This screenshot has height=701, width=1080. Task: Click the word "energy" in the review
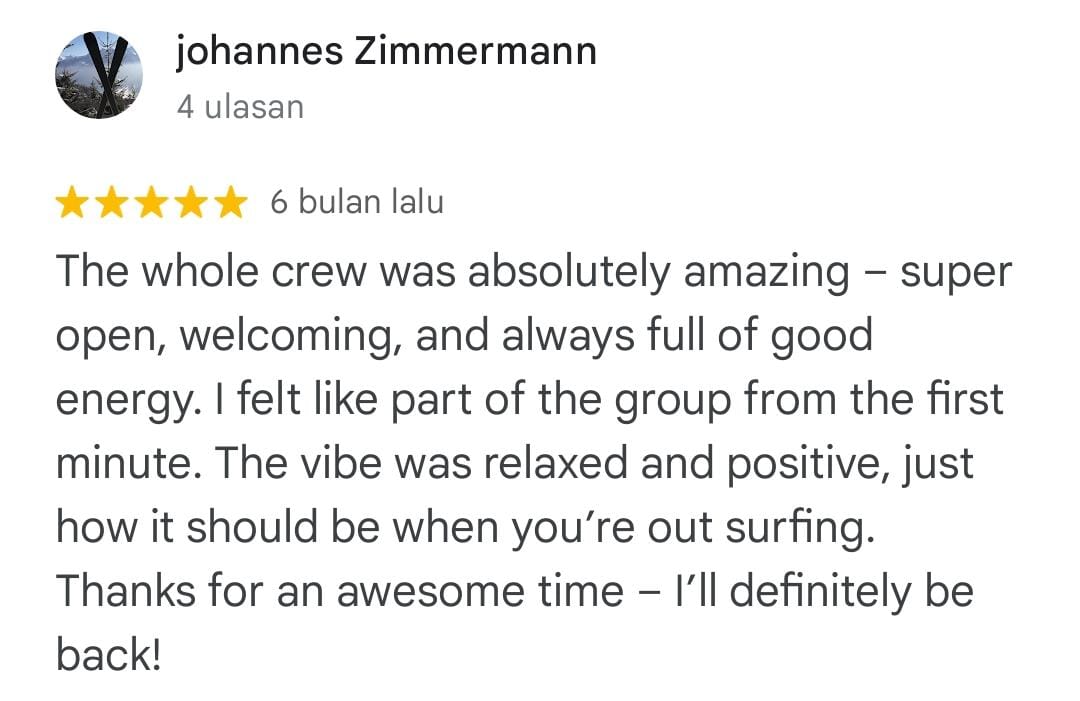point(115,400)
